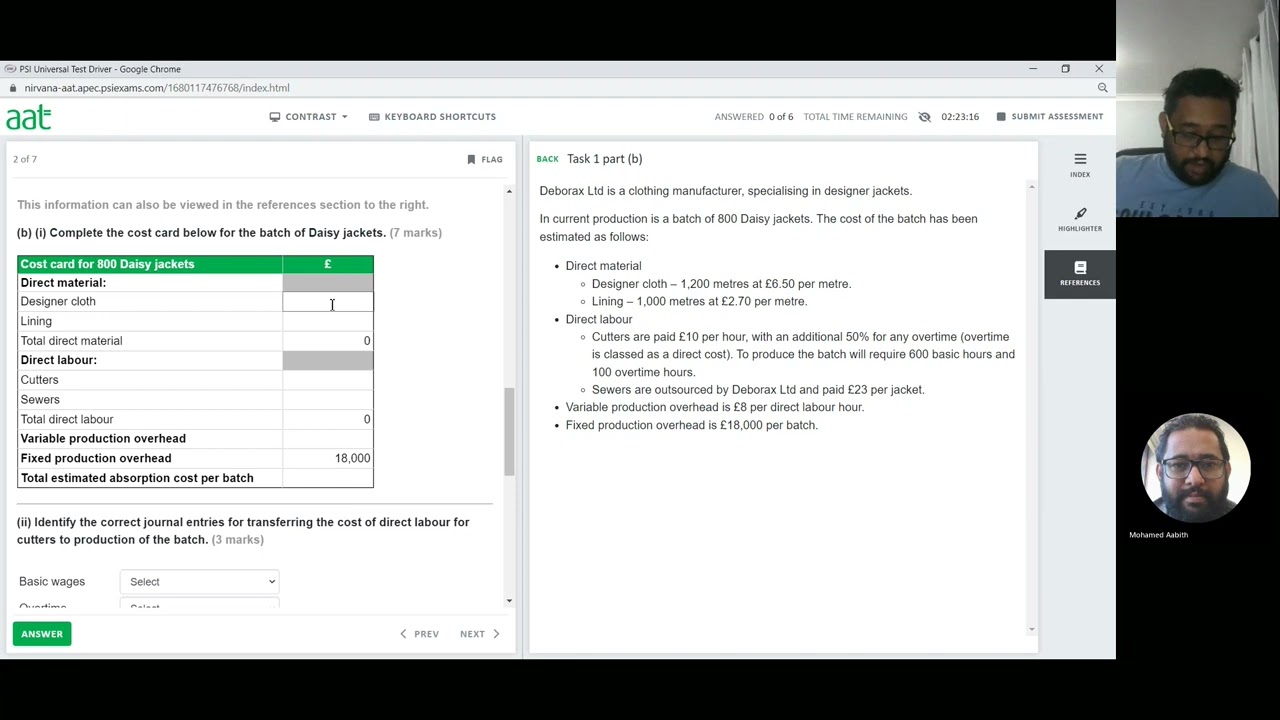Go to the next question
This screenshot has width=1280, height=720.
pos(480,634)
